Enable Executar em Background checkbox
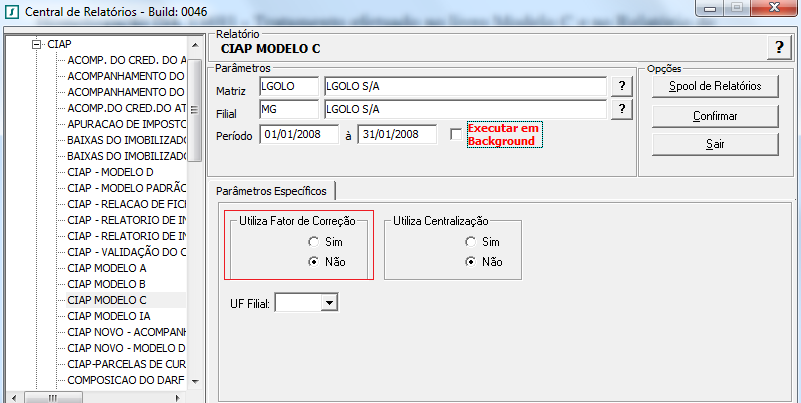The height and width of the screenshot is (403, 801). click(x=456, y=134)
